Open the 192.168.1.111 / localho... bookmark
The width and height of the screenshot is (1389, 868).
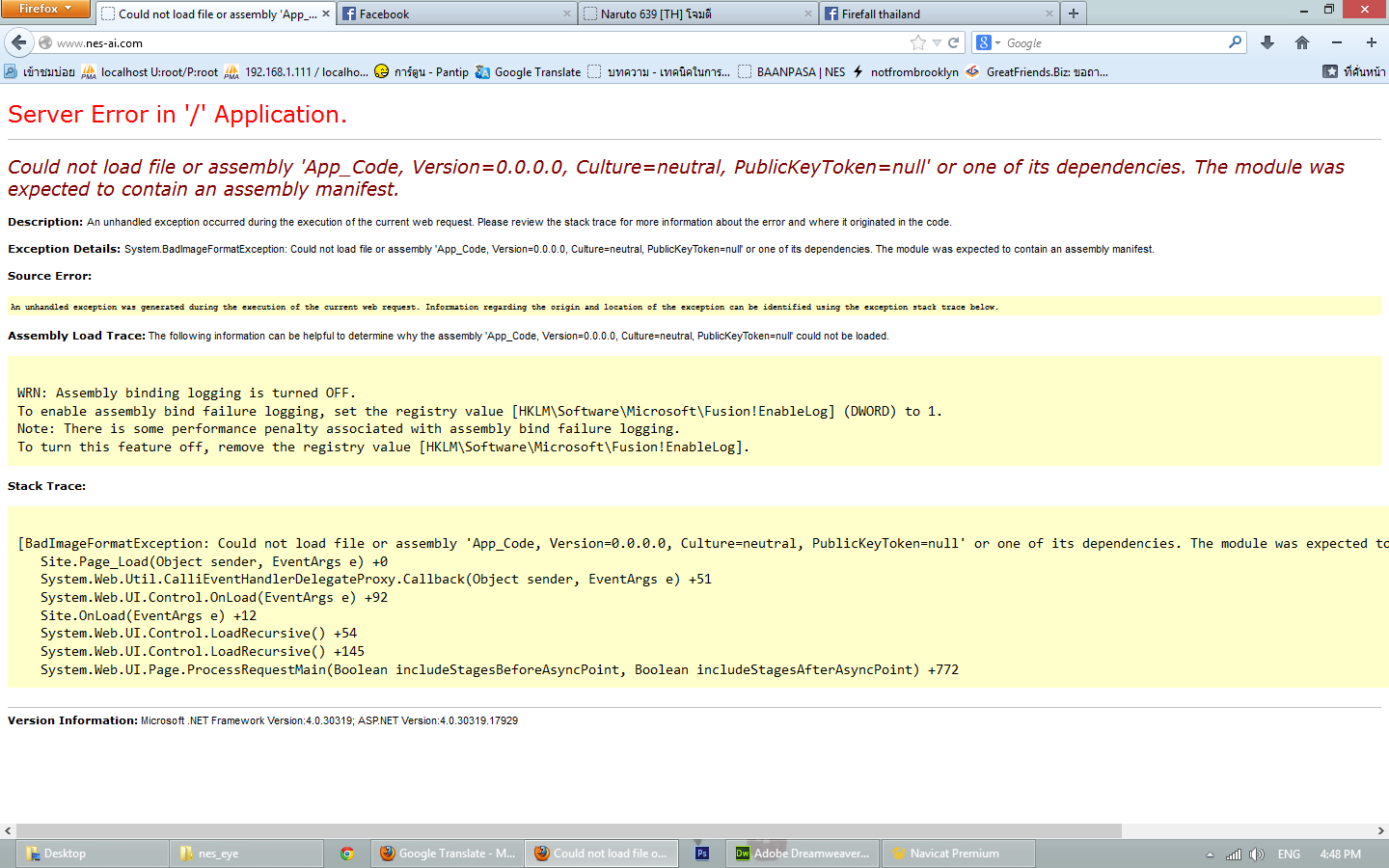tap(296, 71)
